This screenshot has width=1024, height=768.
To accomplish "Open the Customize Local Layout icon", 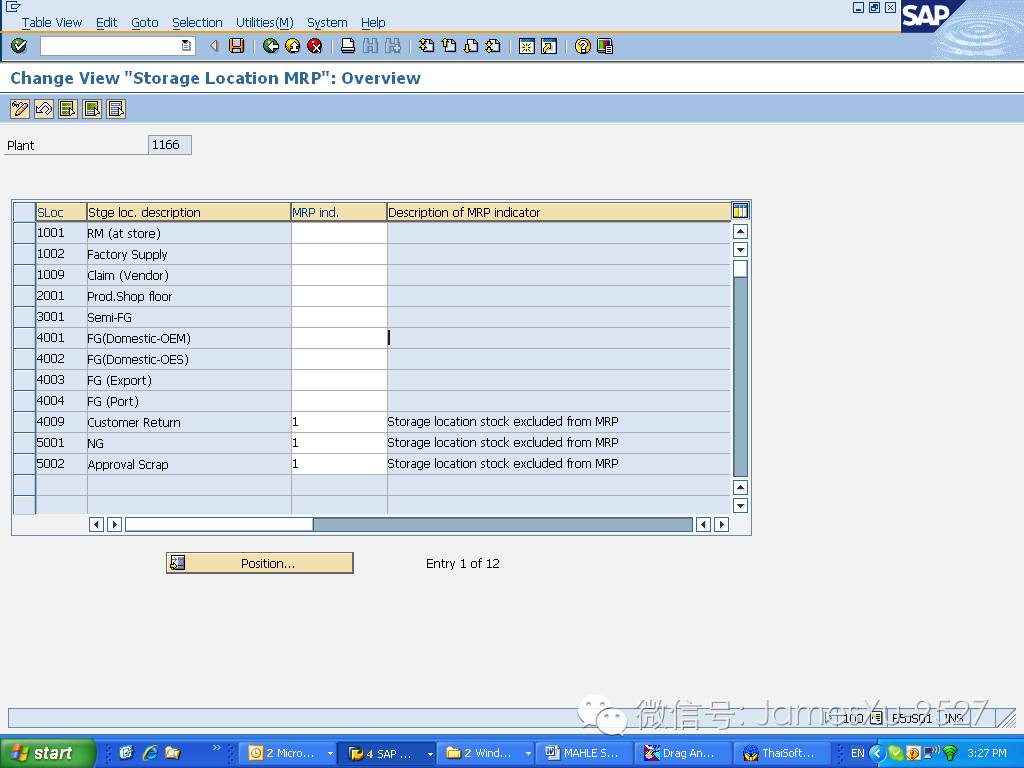I will (605, 46).
